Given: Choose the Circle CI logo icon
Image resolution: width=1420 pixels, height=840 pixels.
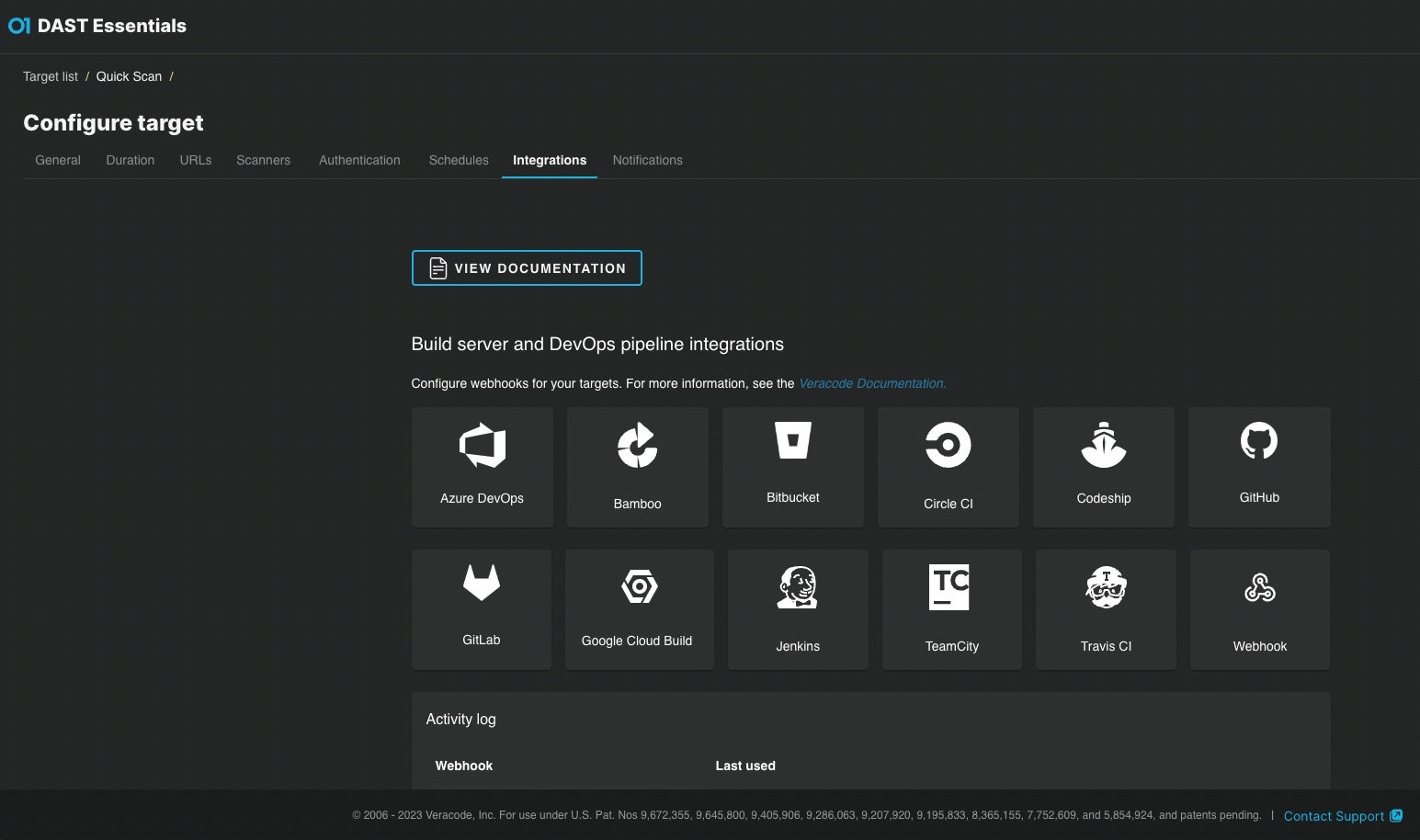Looking at the screenshot, I should (x=948, y=446).
